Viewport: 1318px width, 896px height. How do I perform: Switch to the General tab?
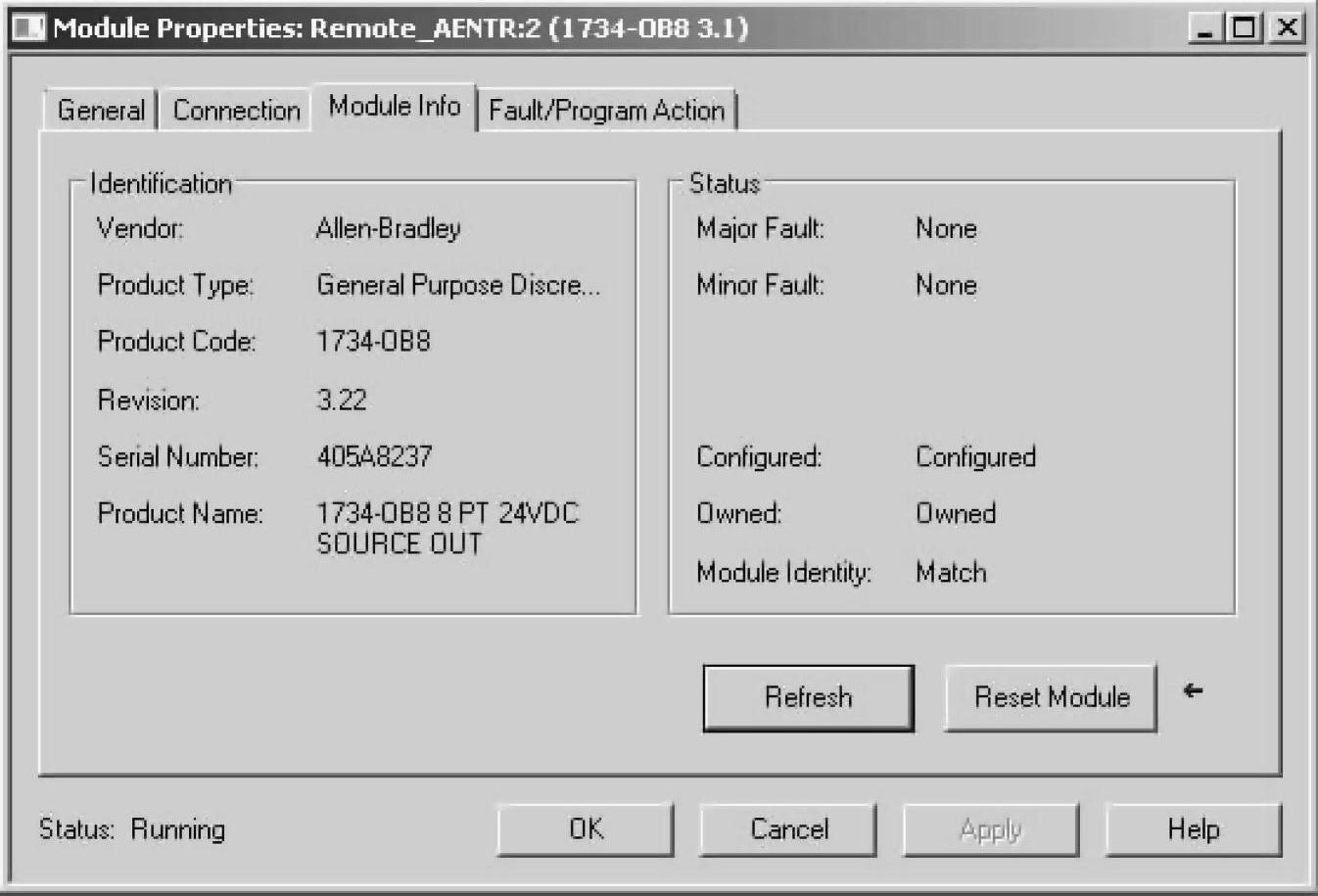pos(101,111)
